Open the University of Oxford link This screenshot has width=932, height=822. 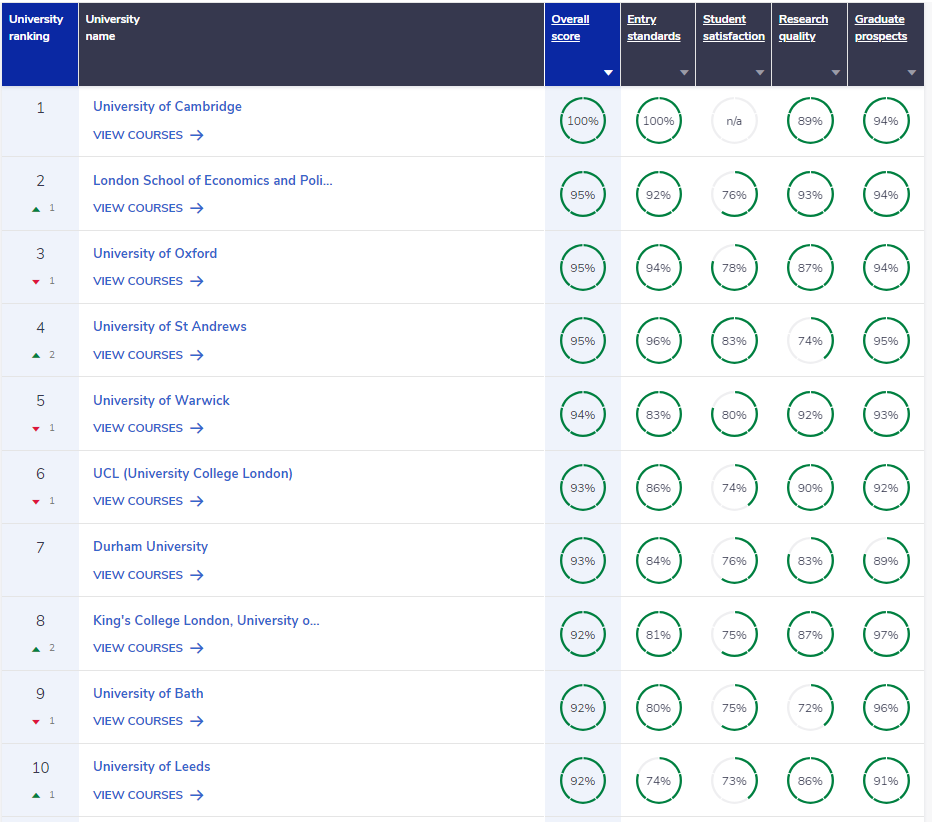155,253
